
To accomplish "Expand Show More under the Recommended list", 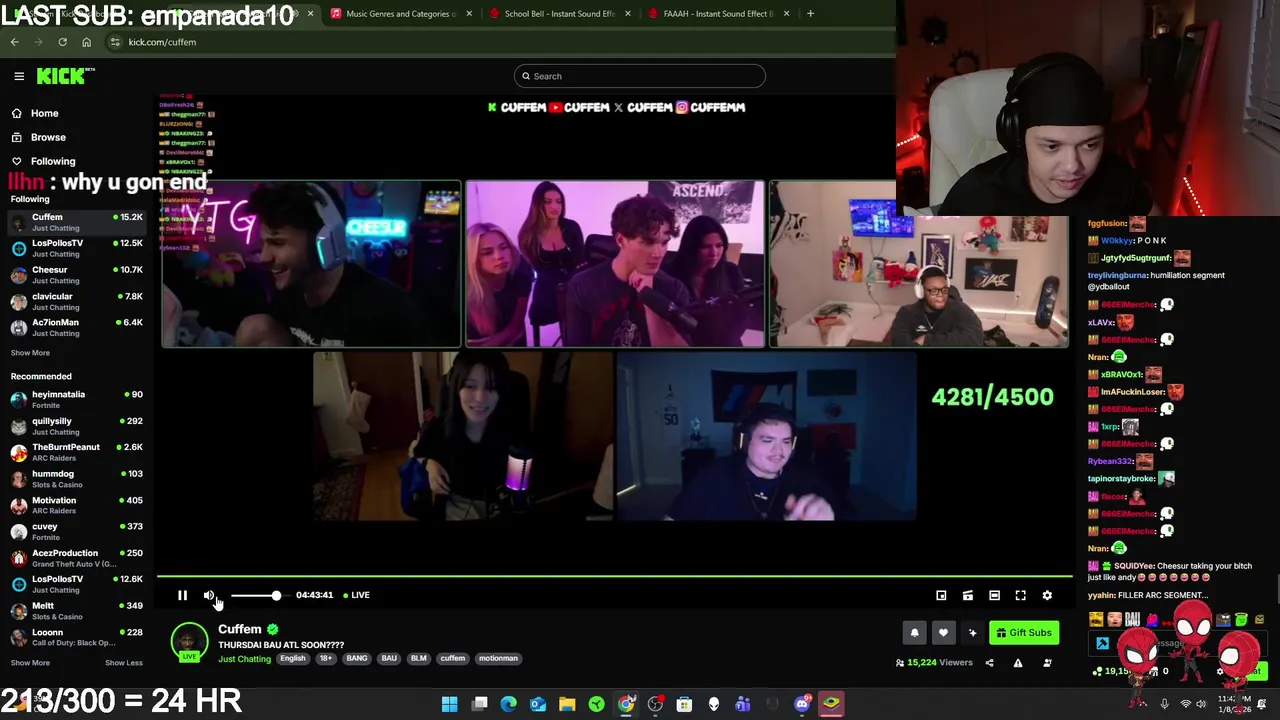I will coord(30,662).
